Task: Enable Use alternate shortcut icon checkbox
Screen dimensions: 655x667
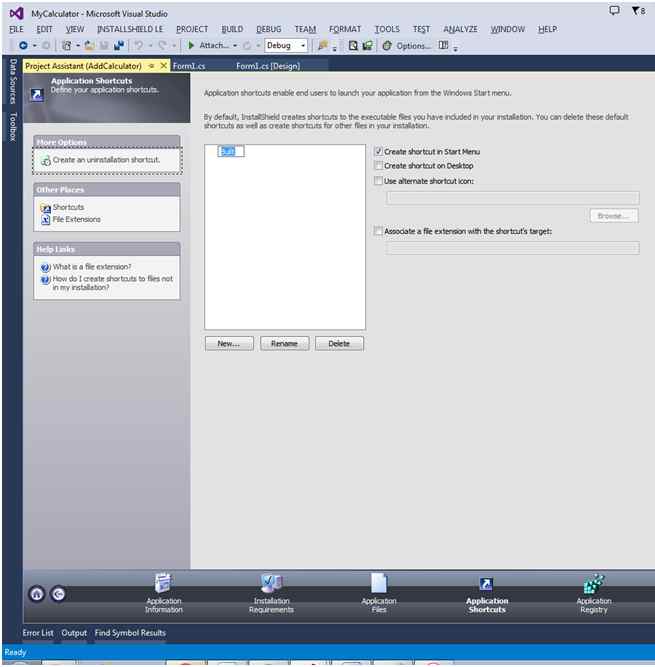Action: [379, 181]
